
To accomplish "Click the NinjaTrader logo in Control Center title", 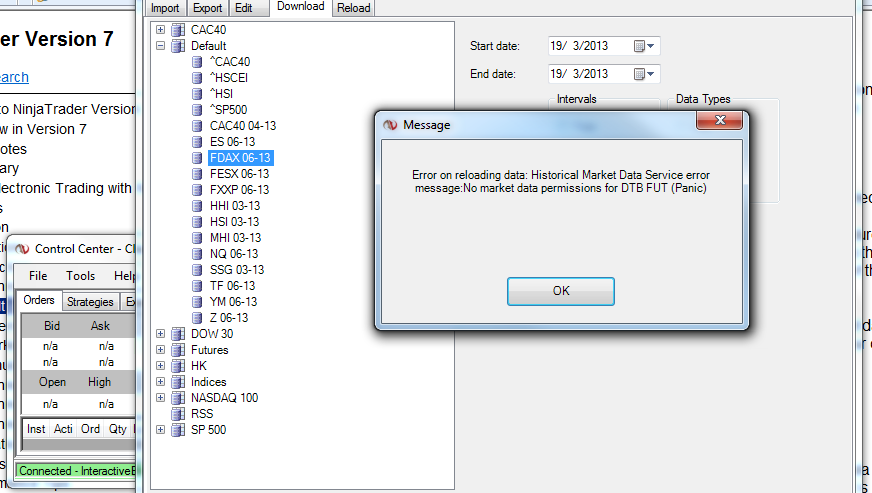I will click(x=22, y=249).
